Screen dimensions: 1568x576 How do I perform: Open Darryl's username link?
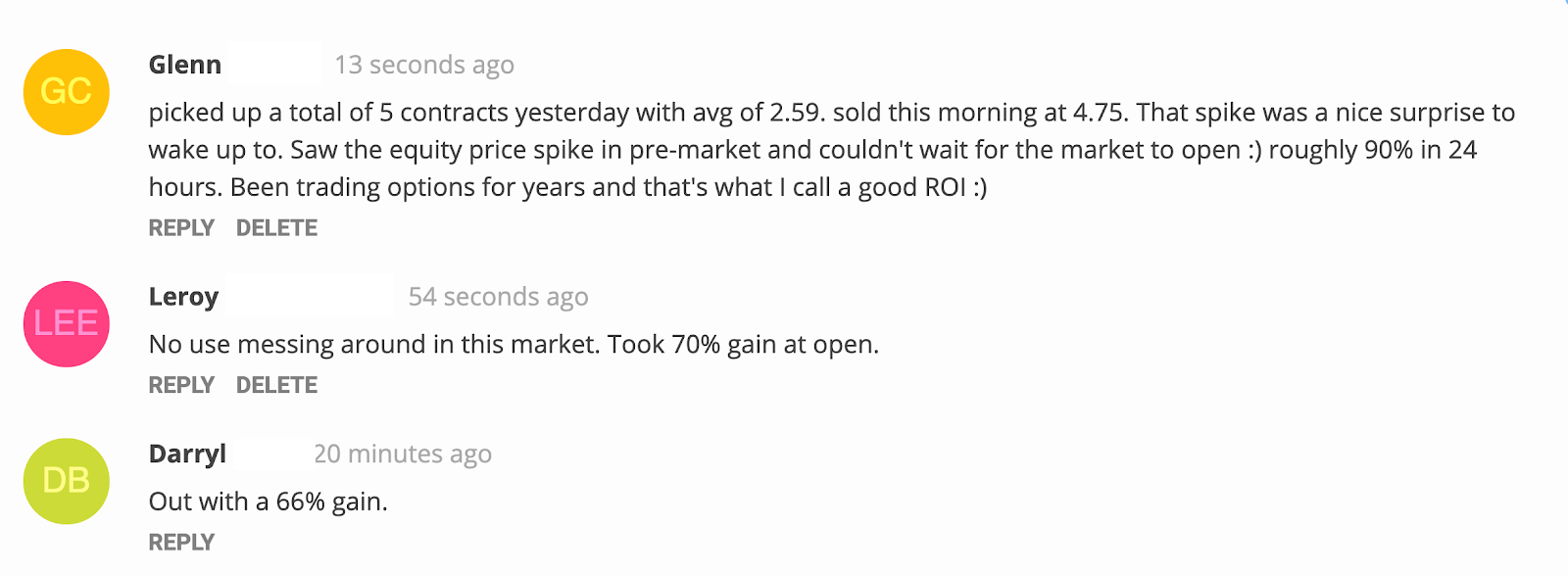tap(187, 455)
